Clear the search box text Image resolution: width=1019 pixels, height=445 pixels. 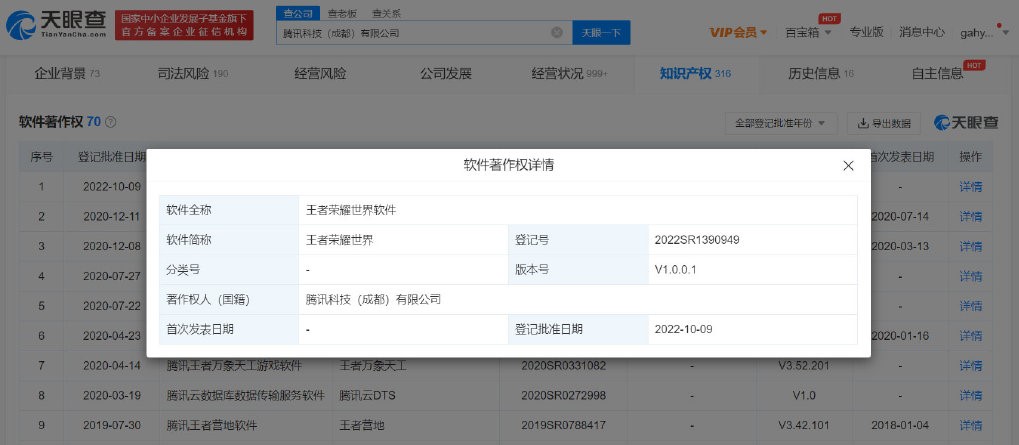point(557,33)
